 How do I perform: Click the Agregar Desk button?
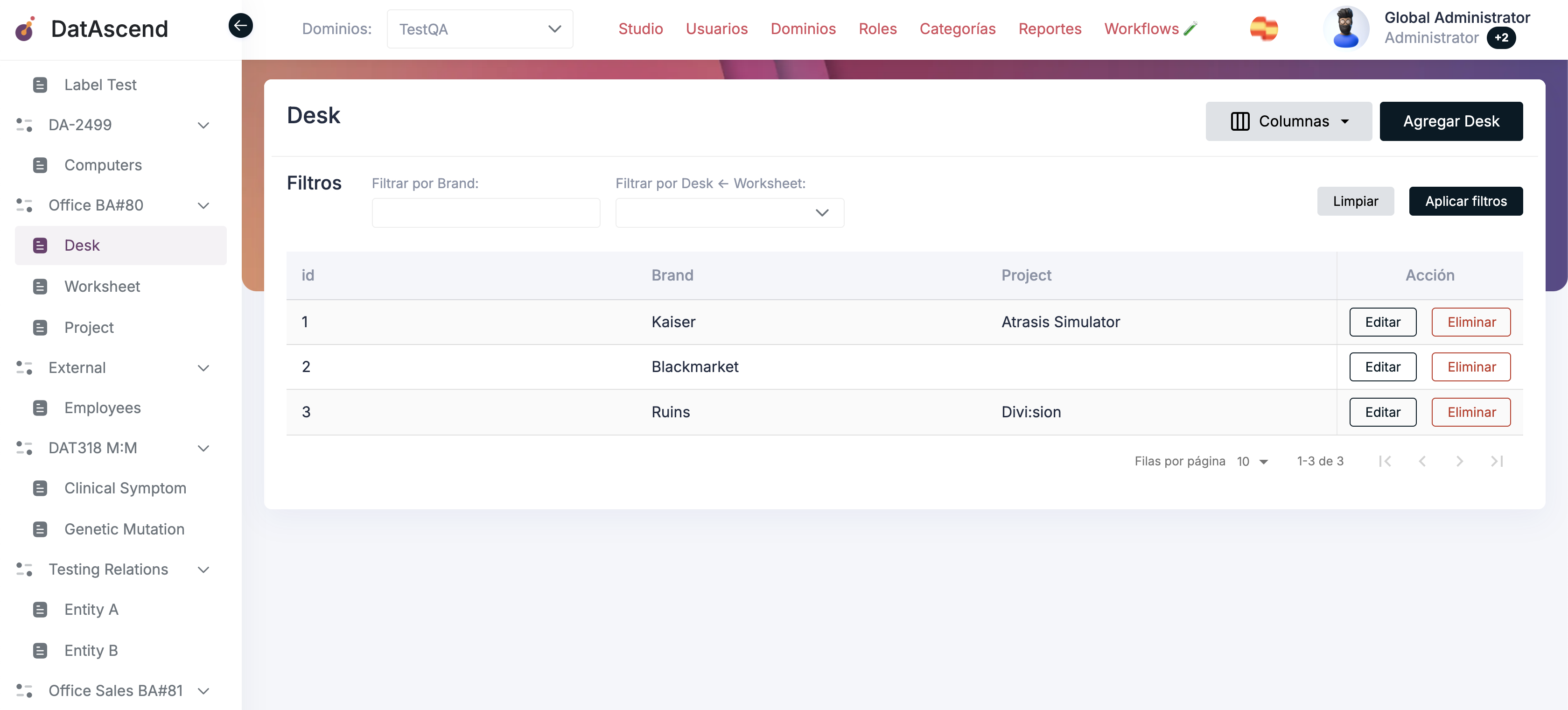pos(1451,120)
